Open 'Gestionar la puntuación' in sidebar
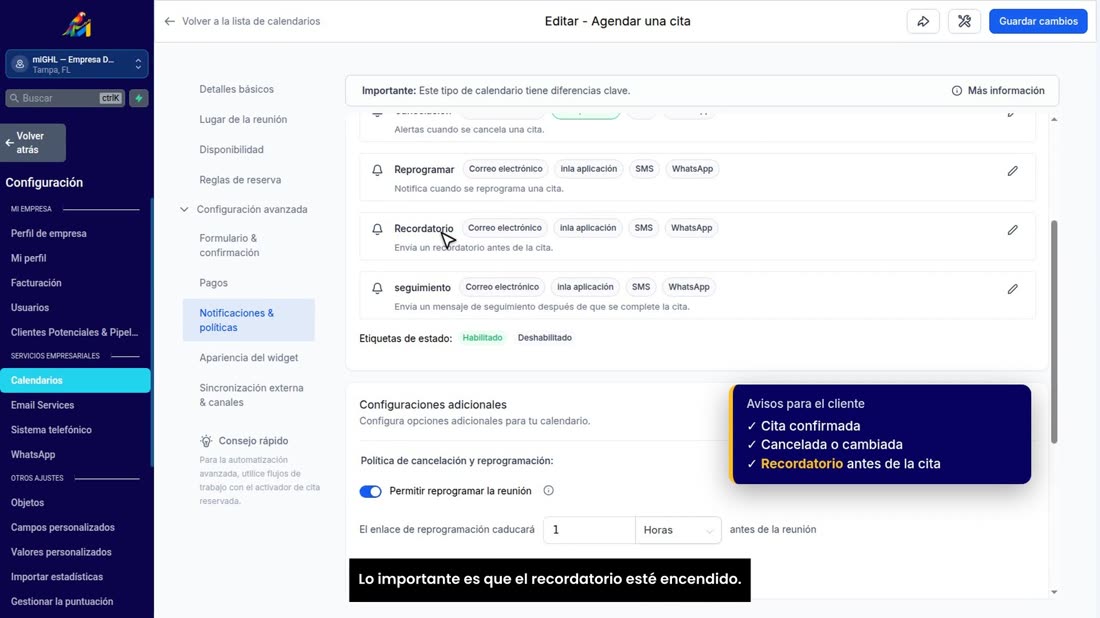This screenshot has width=1100, height=618. pyautogui.click(x=62, y=601)
